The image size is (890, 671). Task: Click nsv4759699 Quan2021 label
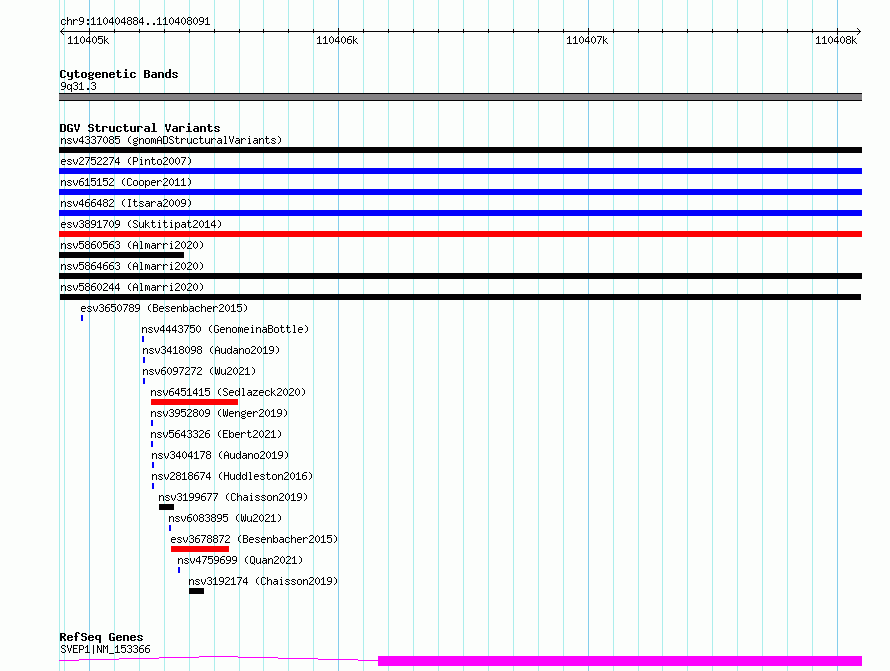tap(240, 560)
